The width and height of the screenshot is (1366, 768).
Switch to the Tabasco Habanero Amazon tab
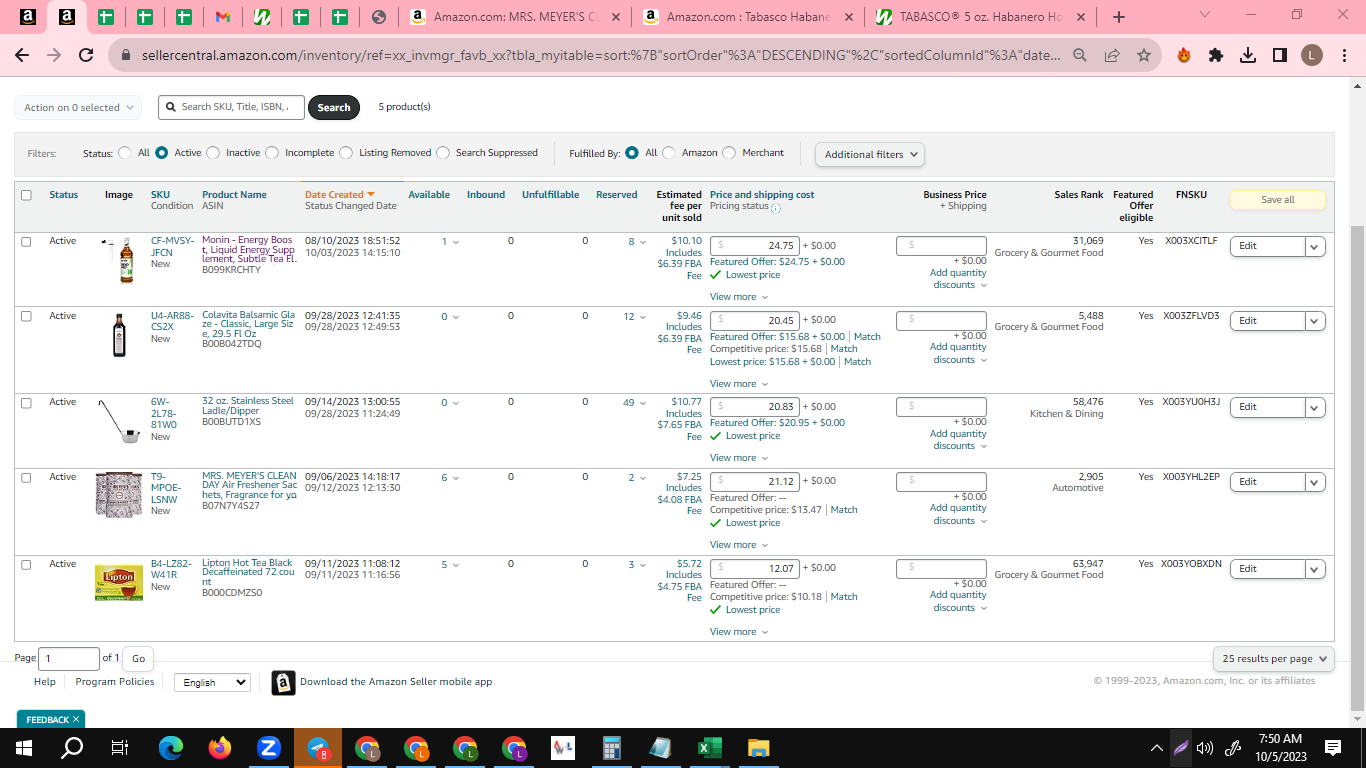pos(749,17)
